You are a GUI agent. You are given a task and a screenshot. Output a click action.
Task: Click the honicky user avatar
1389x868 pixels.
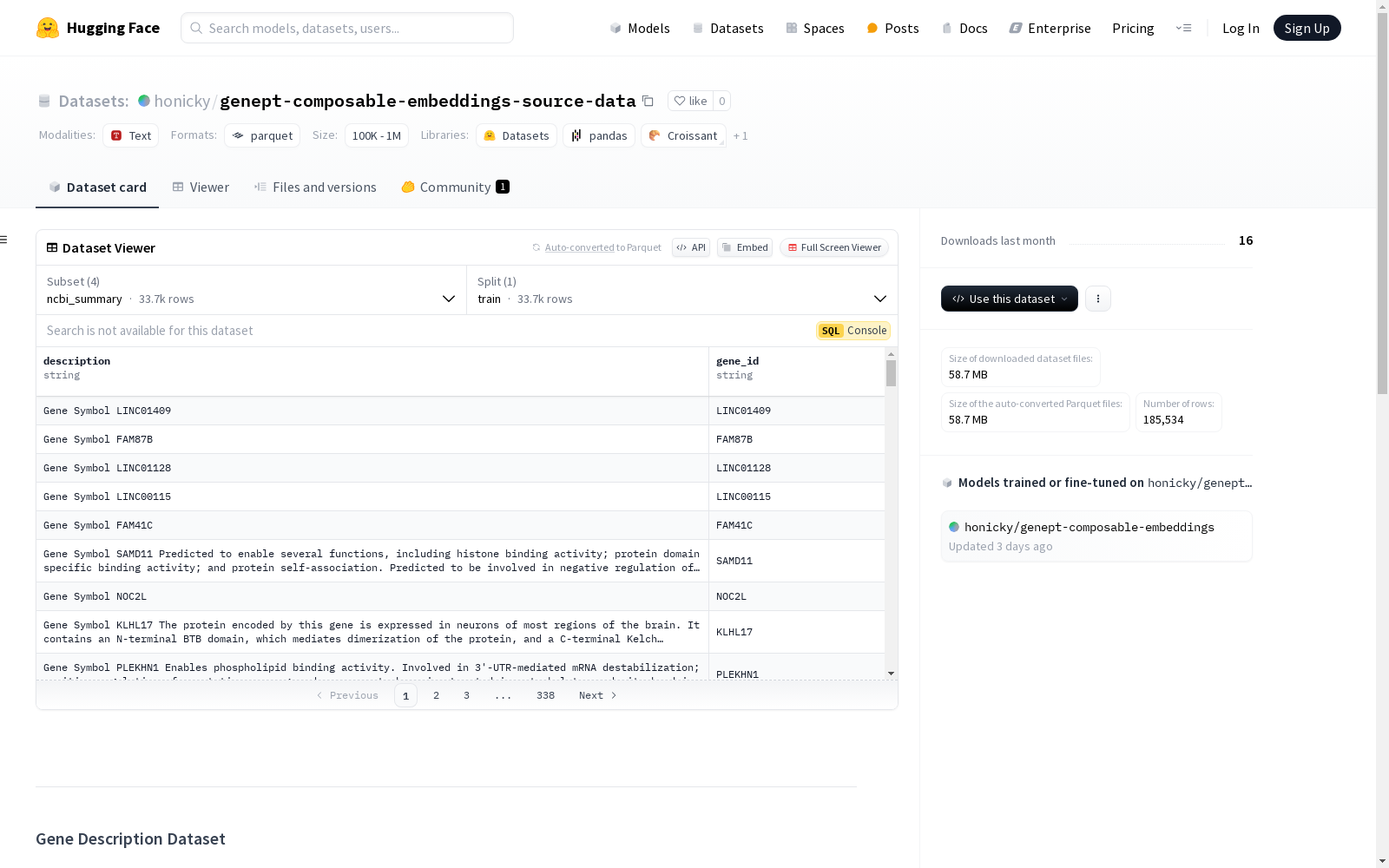(x=144, y=101)
